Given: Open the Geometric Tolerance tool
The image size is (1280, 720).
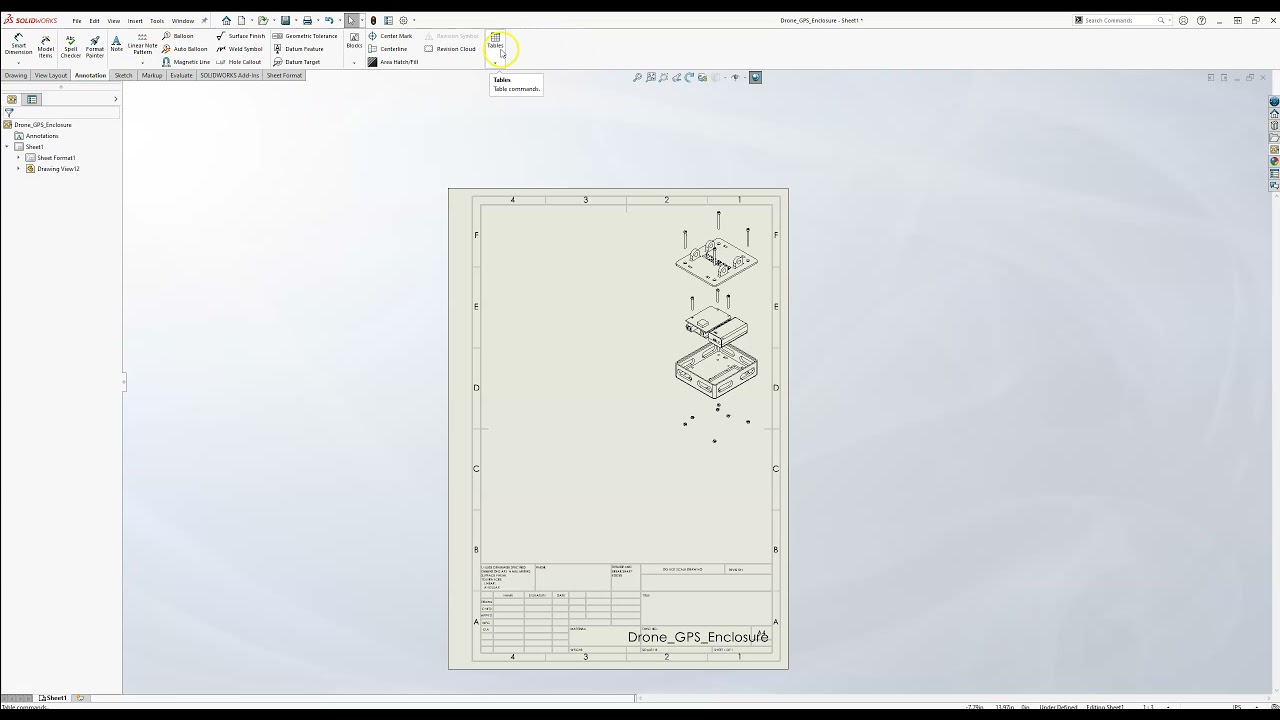Looking at the screenshot, I should pyautogui.click(x=305, y=36).
